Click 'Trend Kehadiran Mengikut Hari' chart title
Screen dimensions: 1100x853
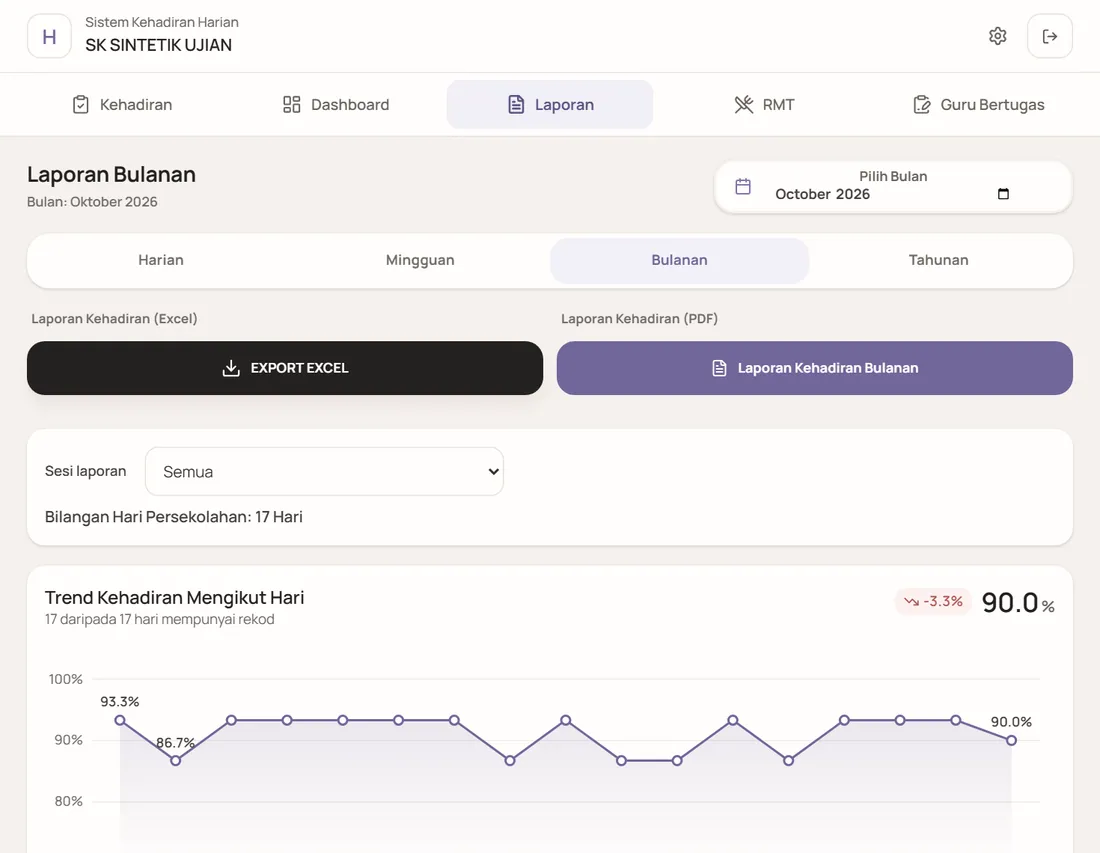[175, 598]
